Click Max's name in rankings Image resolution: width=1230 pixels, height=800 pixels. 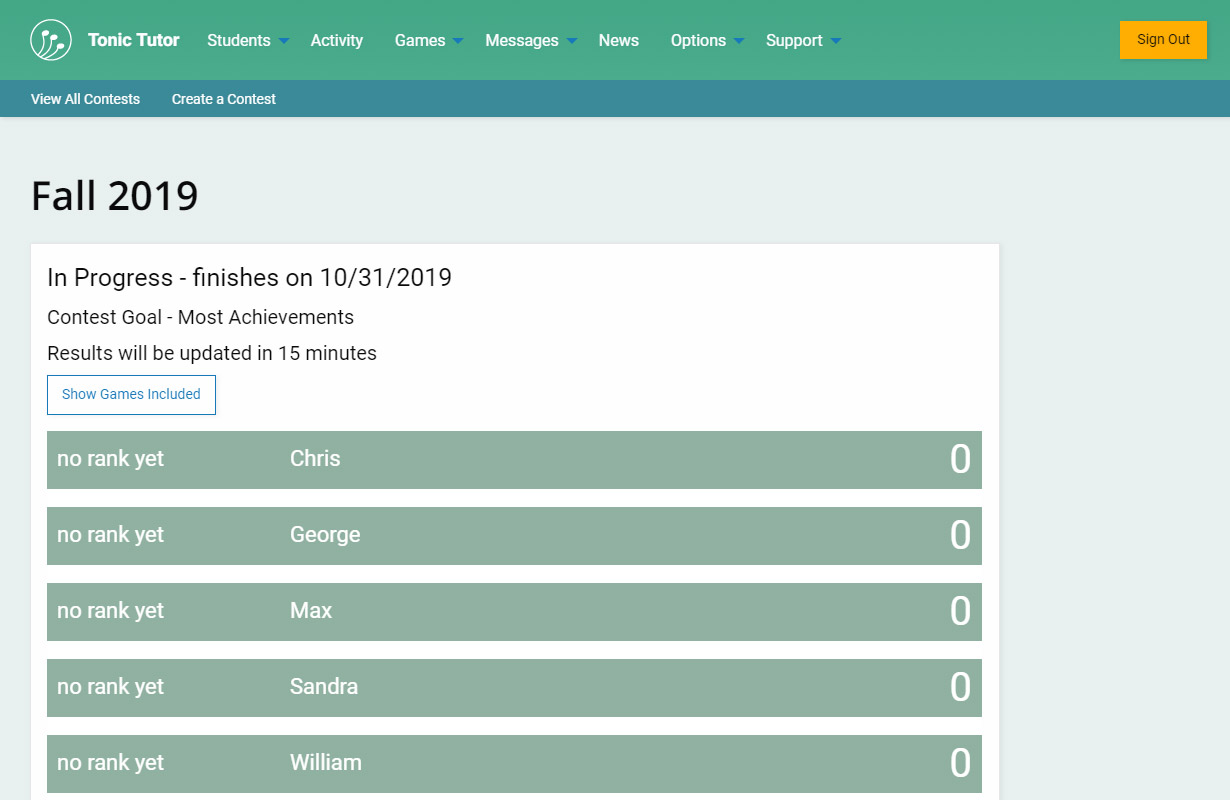click(x=311, y=611)
